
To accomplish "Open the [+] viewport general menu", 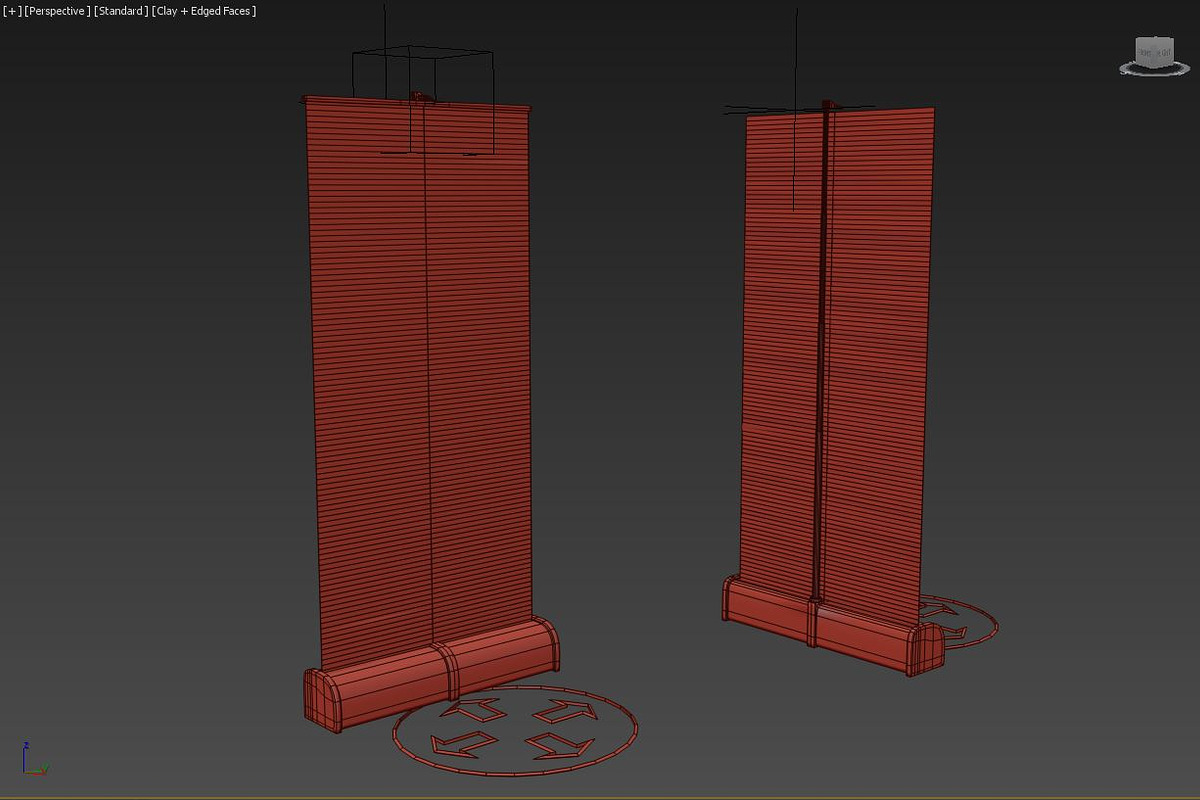I will 11,11.
